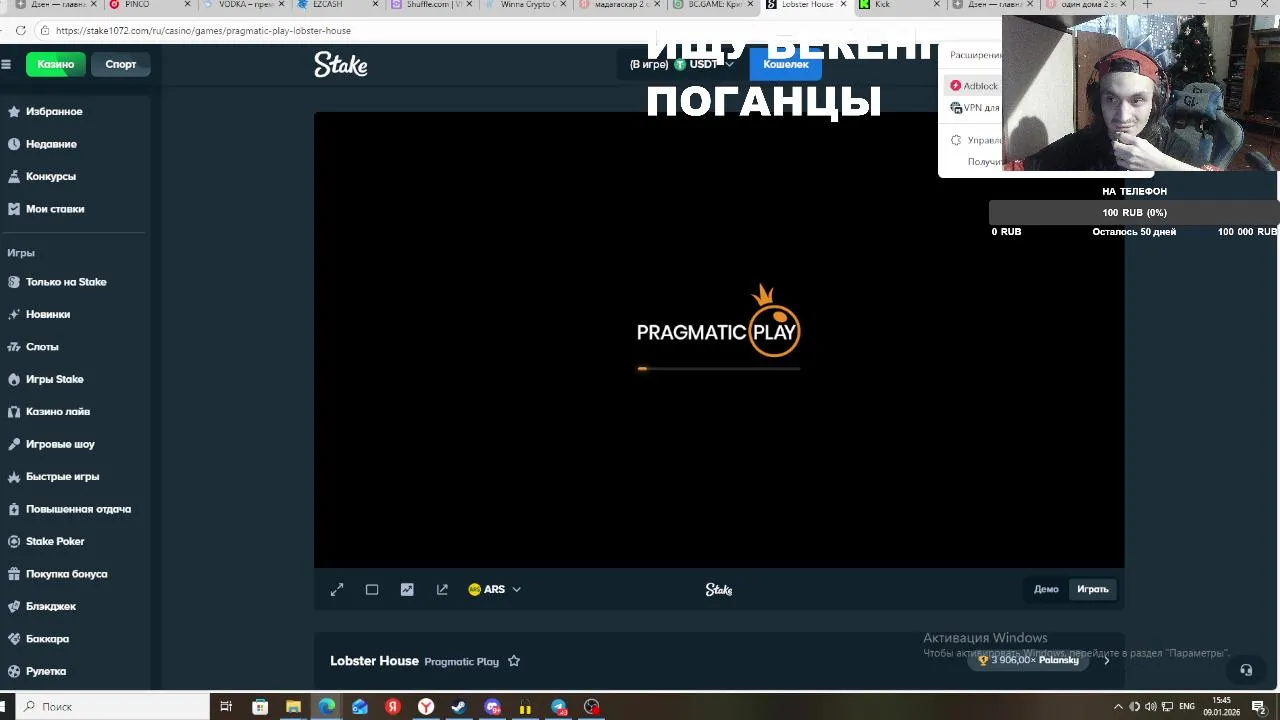Open Избранное in the sidebar
This screenshot has height=720, width=1280.
[54, 111]
